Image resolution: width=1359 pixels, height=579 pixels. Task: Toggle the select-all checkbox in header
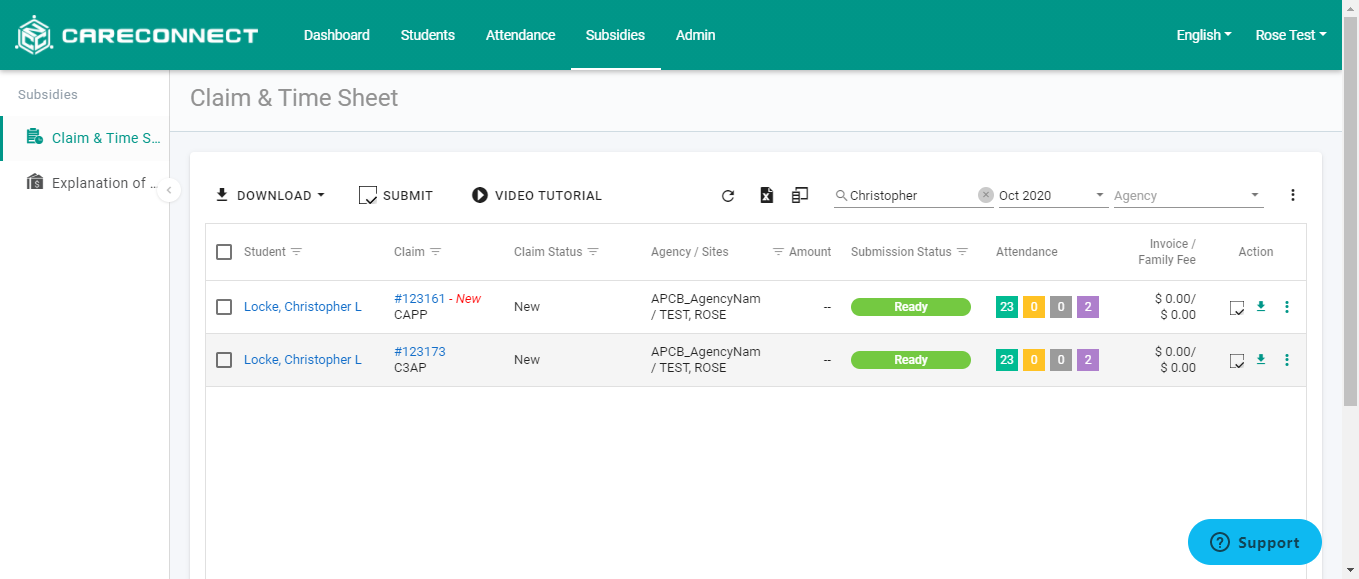(224, 252)
